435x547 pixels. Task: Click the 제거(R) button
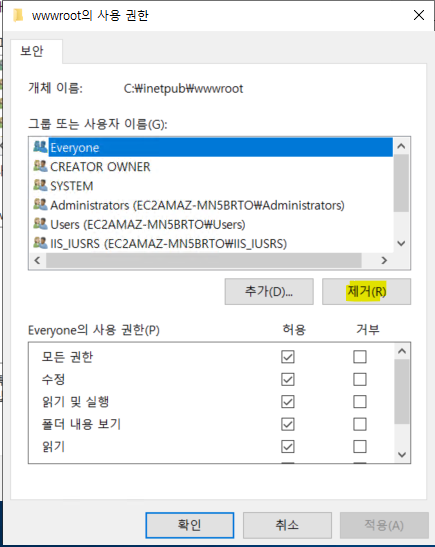(366, 291)
